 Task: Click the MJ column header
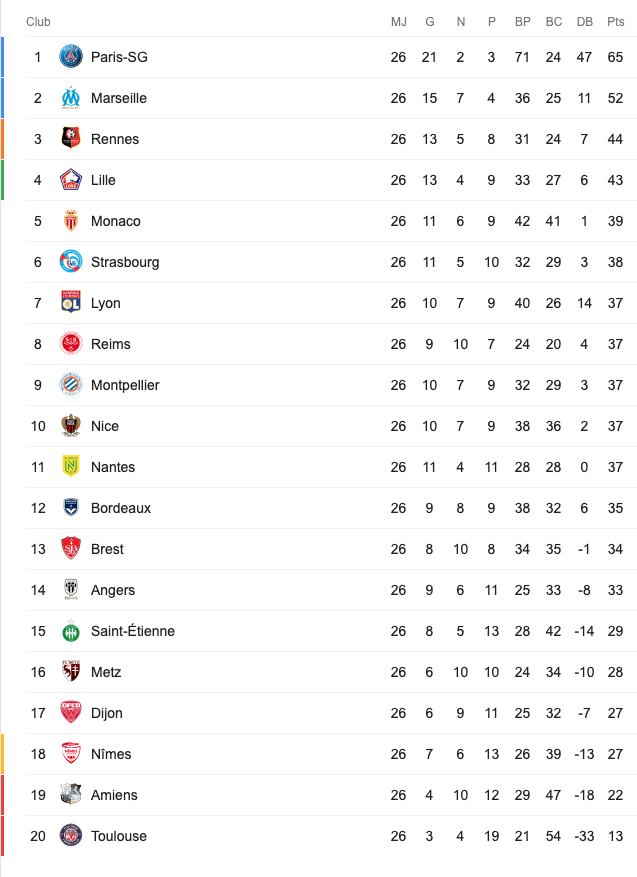[398, 22]
